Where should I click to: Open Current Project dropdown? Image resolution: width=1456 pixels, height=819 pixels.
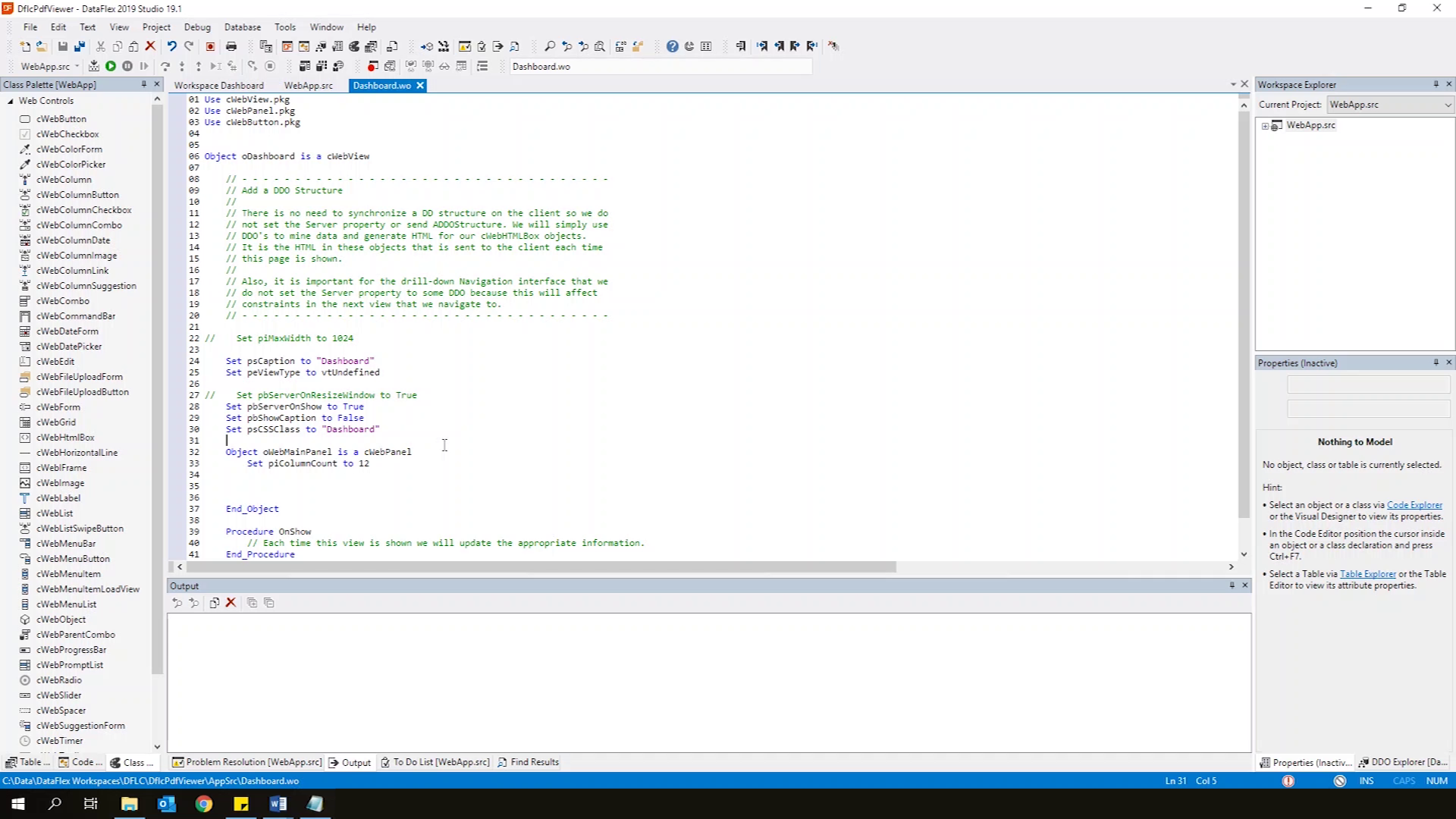[1447, 105]
